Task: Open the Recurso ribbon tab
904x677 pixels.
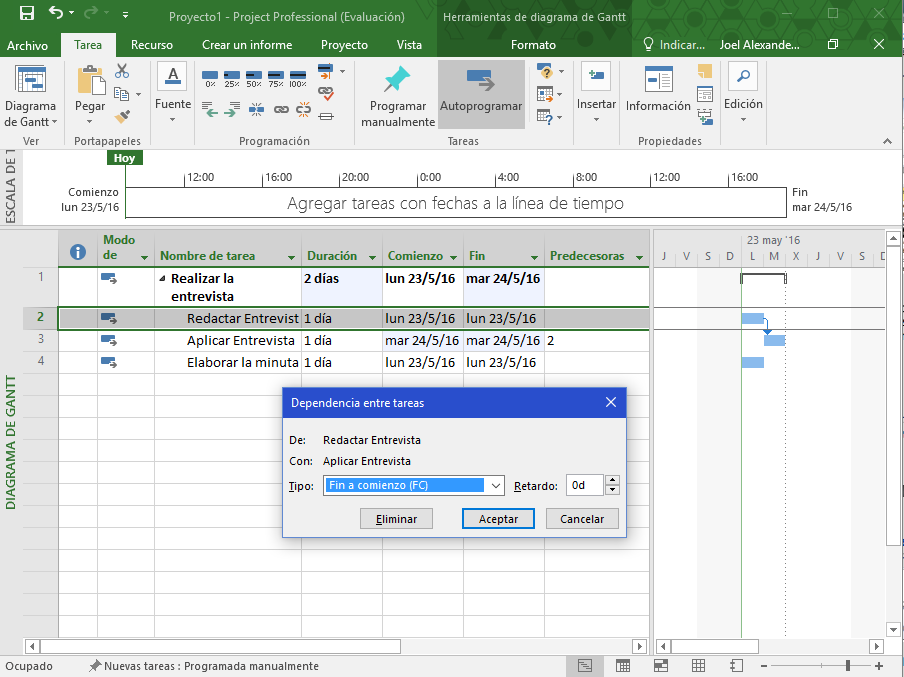Action: pyautogui.click(x=151, y=45)
